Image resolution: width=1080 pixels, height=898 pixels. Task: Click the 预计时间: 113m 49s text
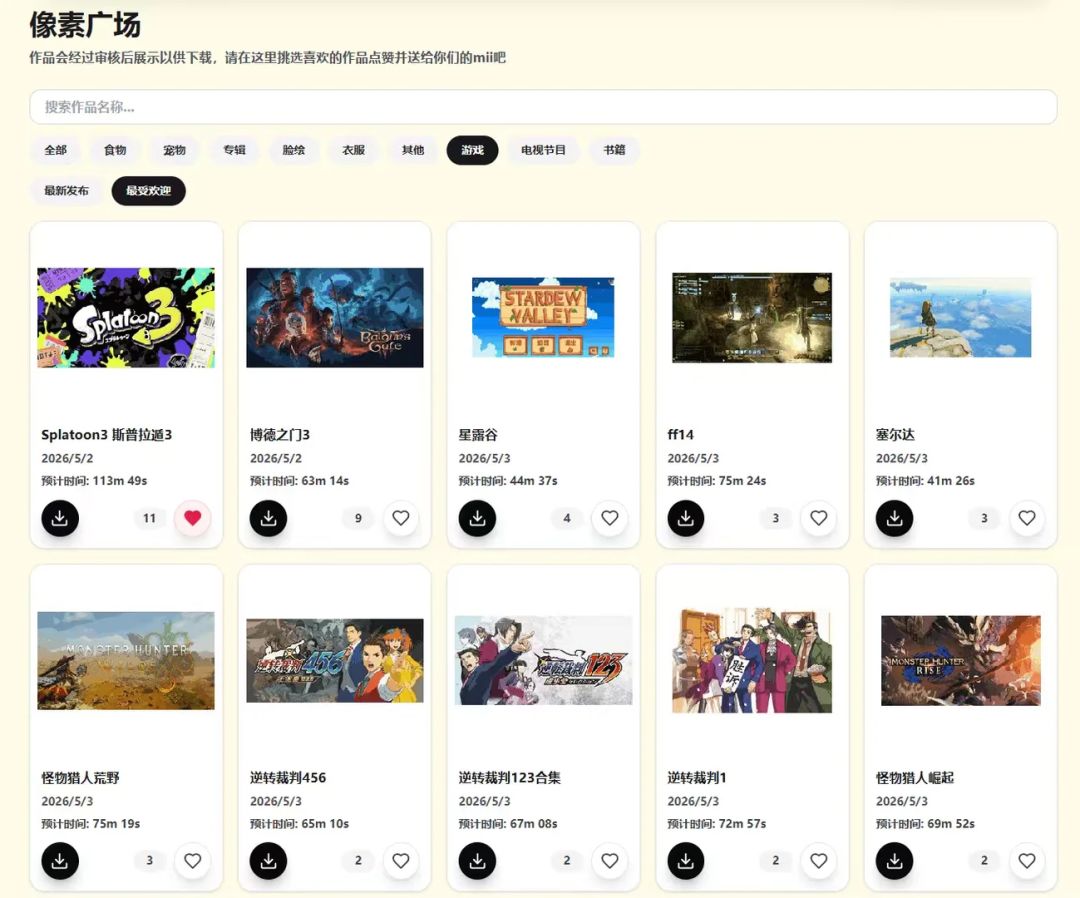tap(94, 481)
